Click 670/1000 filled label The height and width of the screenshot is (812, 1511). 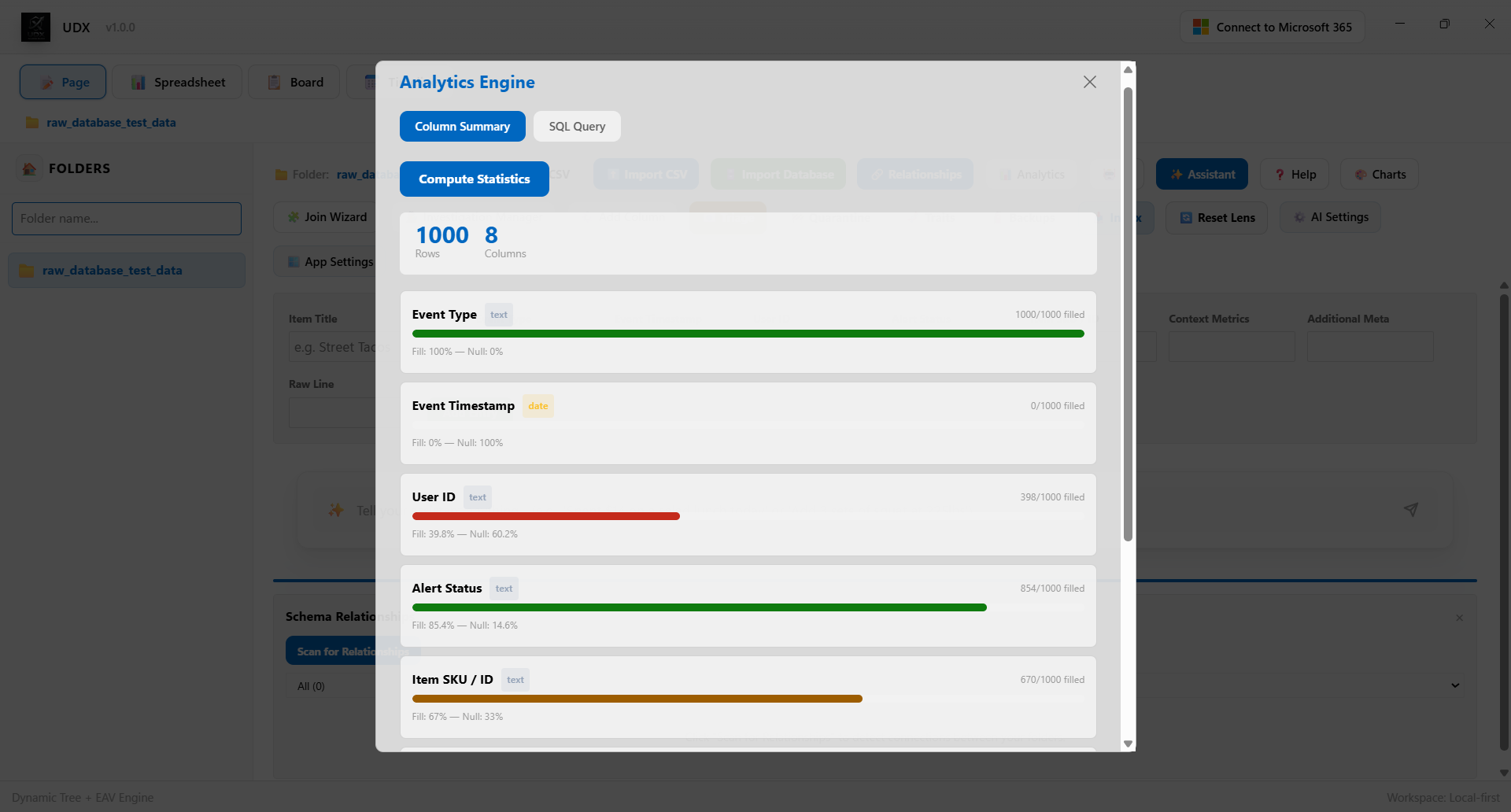click(1052, 680)
